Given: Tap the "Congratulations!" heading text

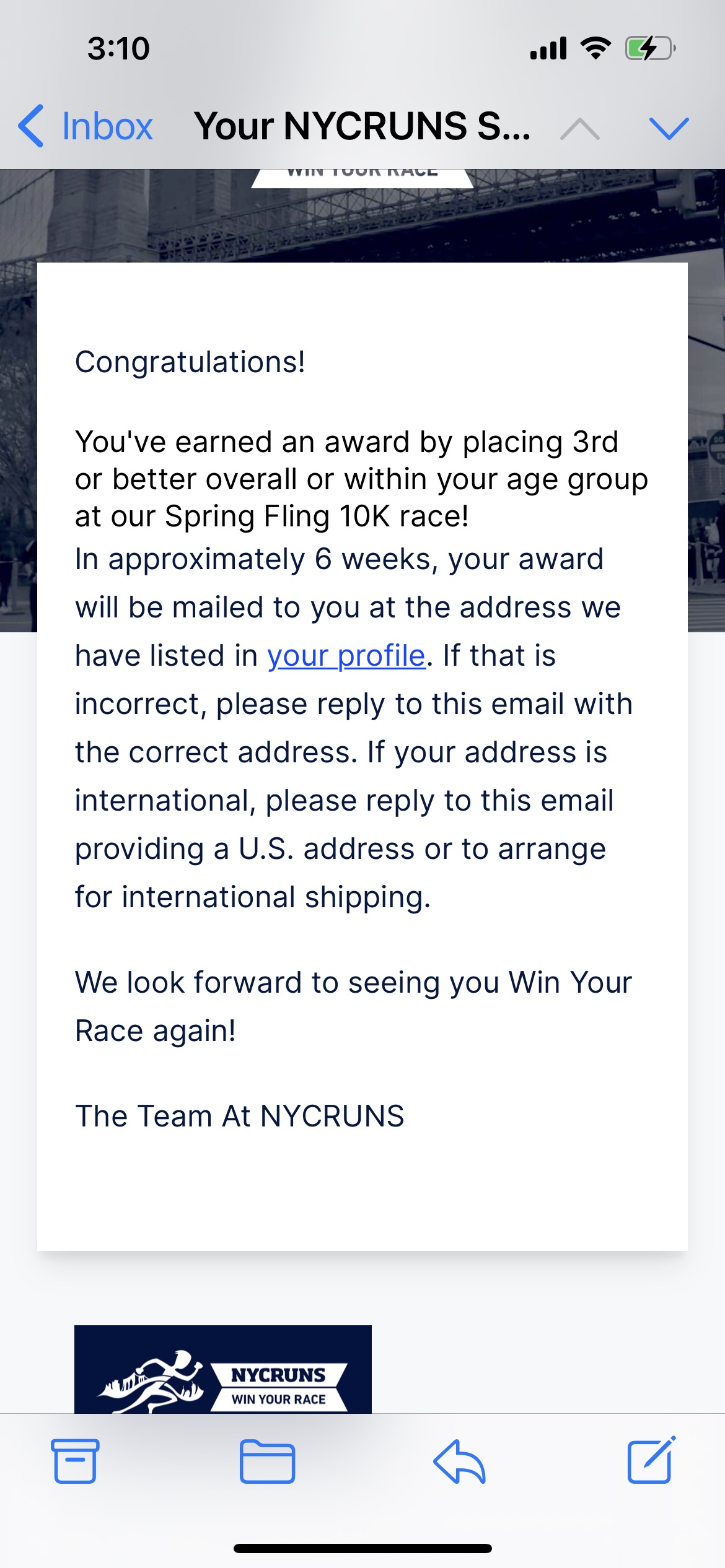Looking at the screenshot, I should click(190, 362).
